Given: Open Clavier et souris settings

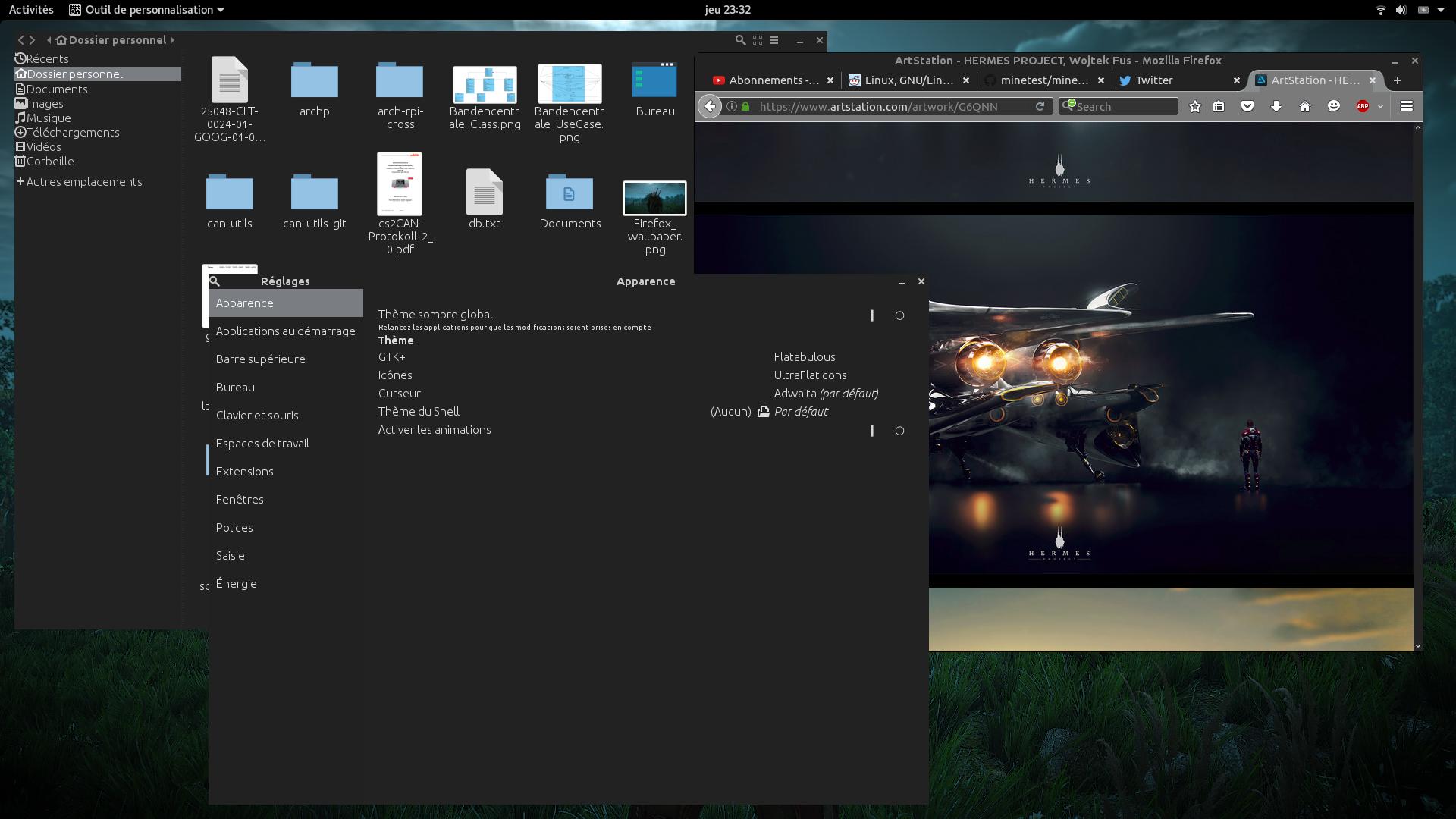Looking at the screenshot, I should tap(286, 416).
